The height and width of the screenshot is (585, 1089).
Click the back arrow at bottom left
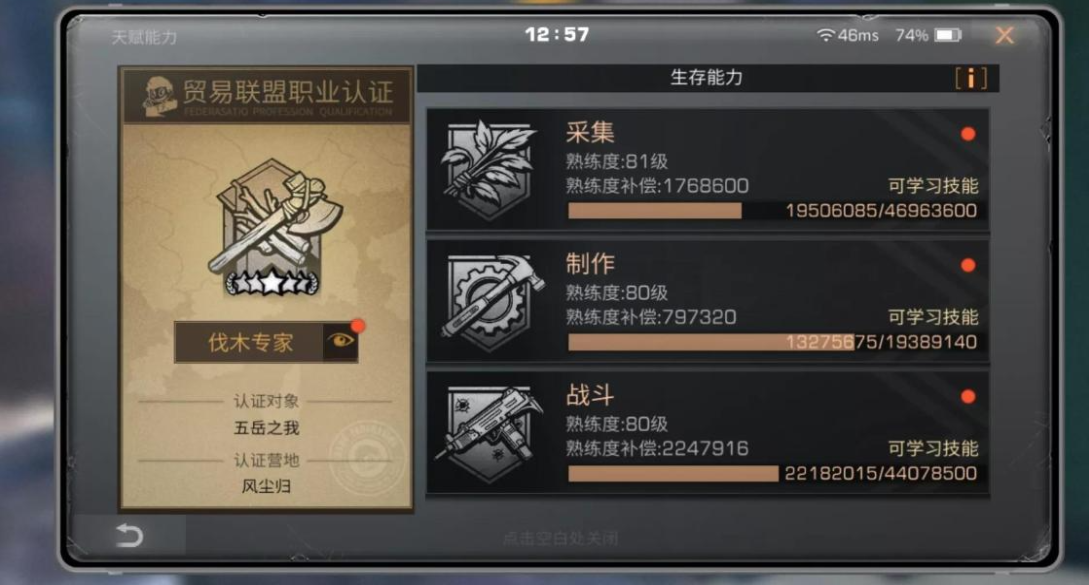(128, 536)
